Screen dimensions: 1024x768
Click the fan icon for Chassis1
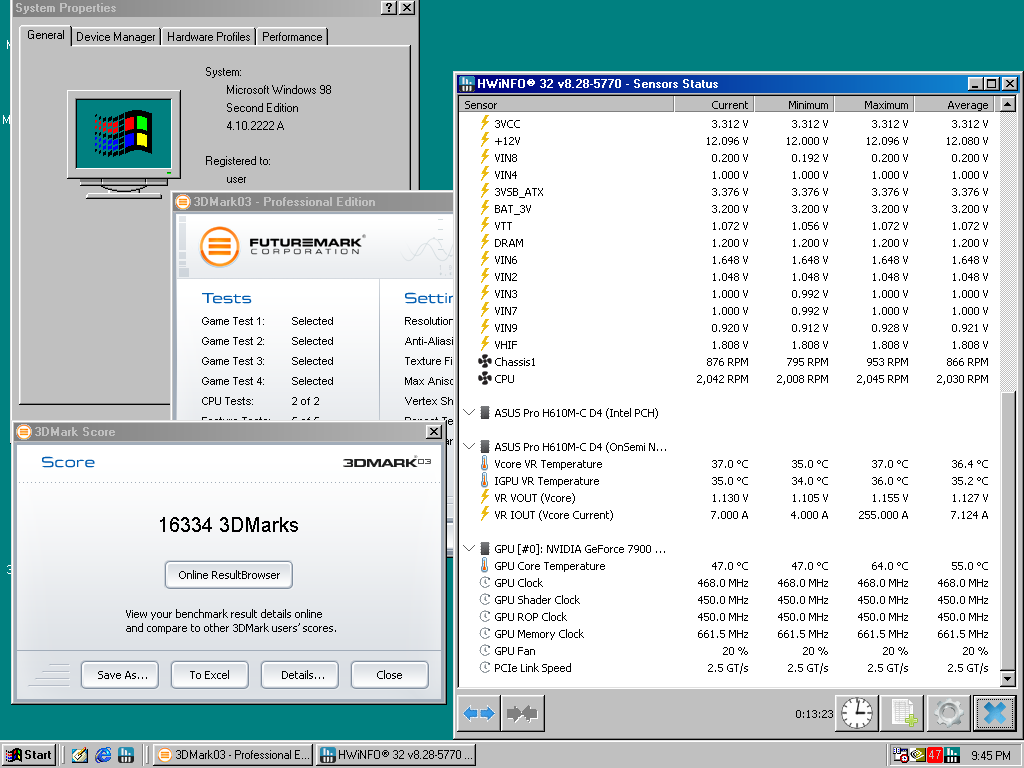pos(485,361)
